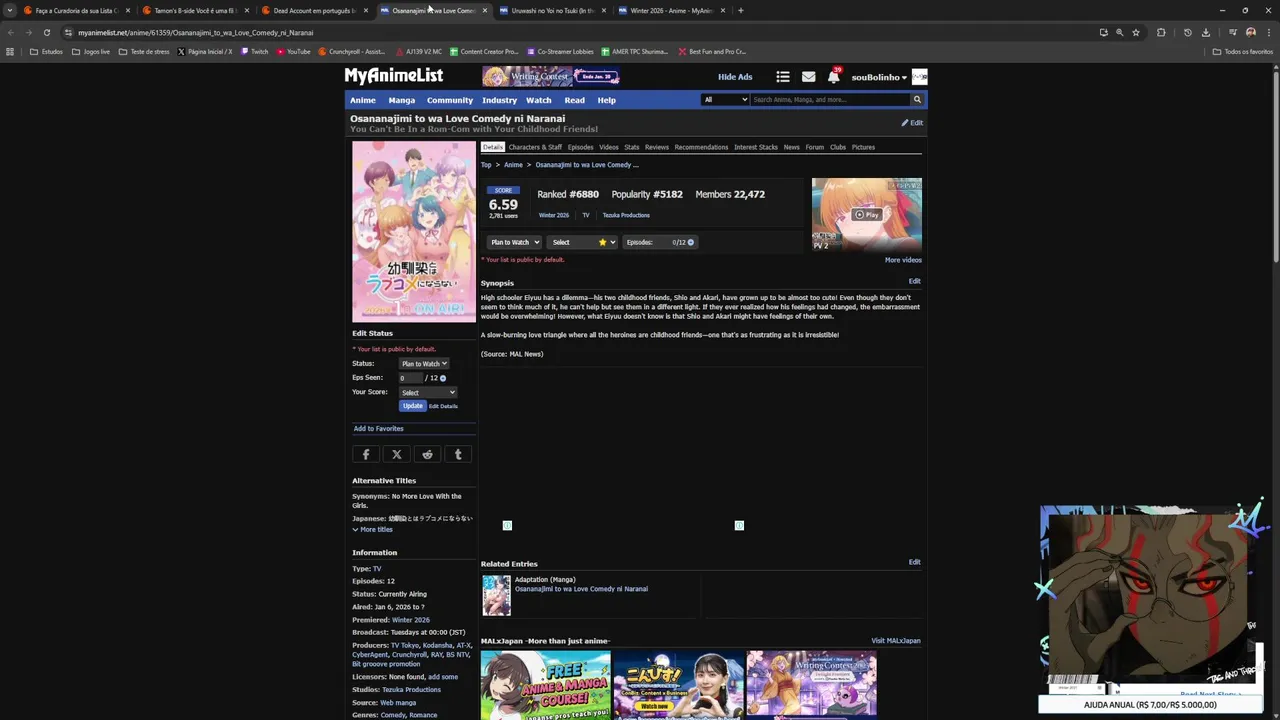Open the Manga menu
Viewport: 1280px width, 720px height.
[x=402, y=100]
